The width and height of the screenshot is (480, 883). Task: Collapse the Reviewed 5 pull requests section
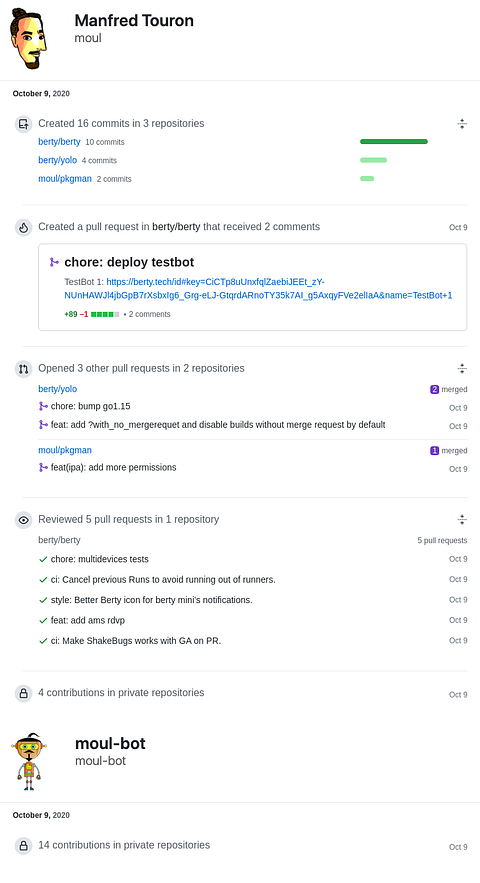click(x=462, y=520)
